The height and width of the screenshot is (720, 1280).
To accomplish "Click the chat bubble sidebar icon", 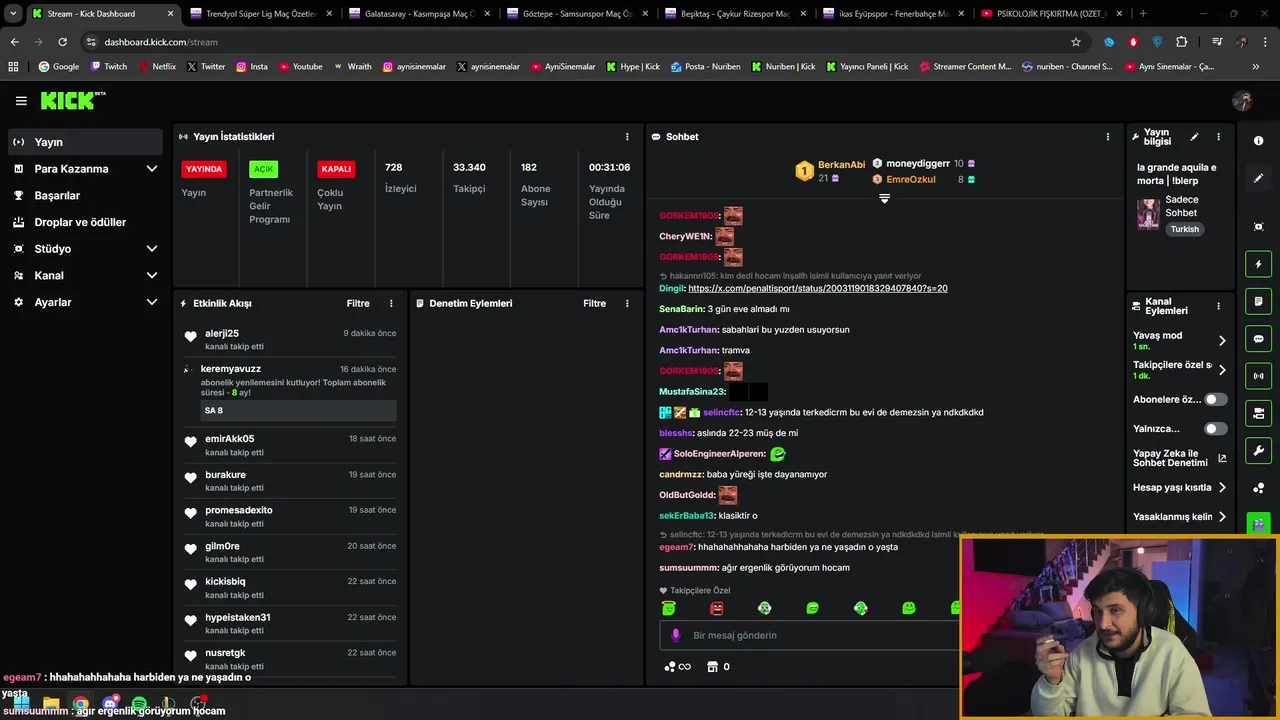I will point(1258,339).
